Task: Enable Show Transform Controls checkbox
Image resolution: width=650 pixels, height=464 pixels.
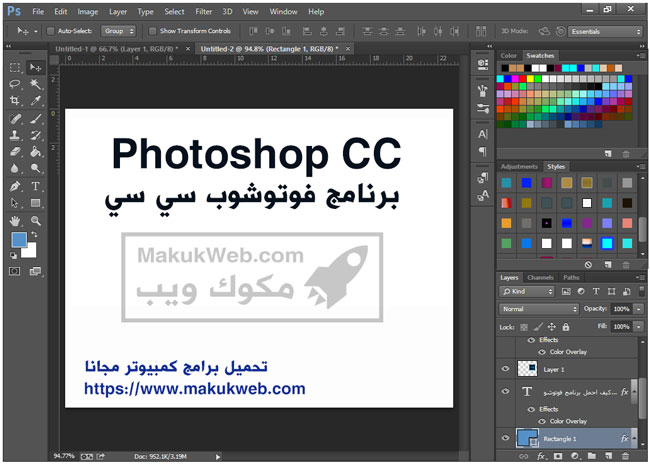Action: tap(153, 31)
